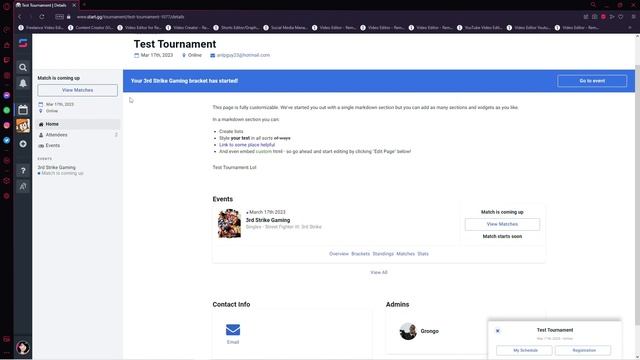The image size is (640, 360).
Task: Click My Schedule button in popup
Action: pos(525,350)
